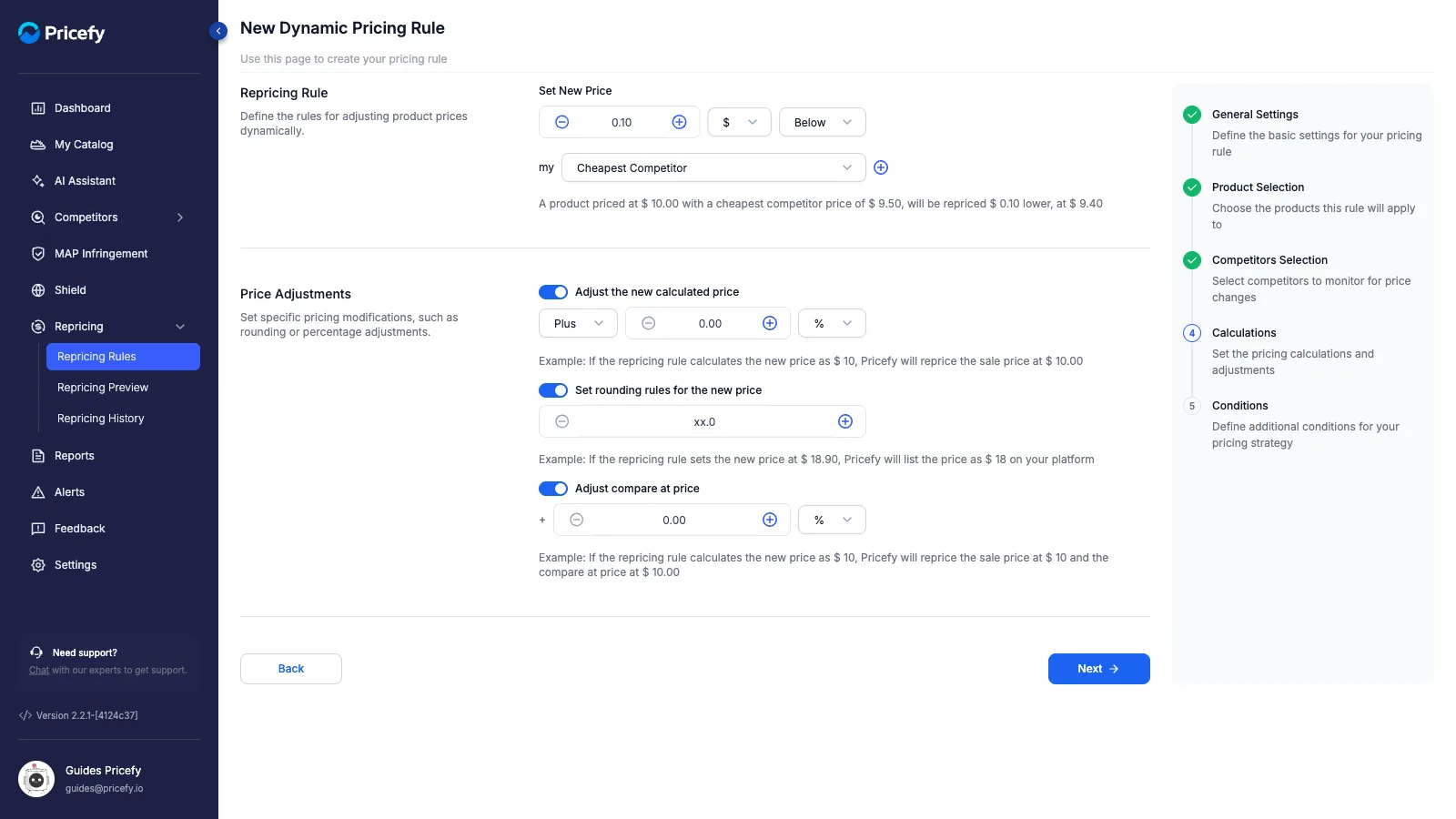The width and height of the screenshot is (1456, 819).
Task: Toggle Set rounding rules for the new price
Action: pyautogui.click(x=553, y=390)
